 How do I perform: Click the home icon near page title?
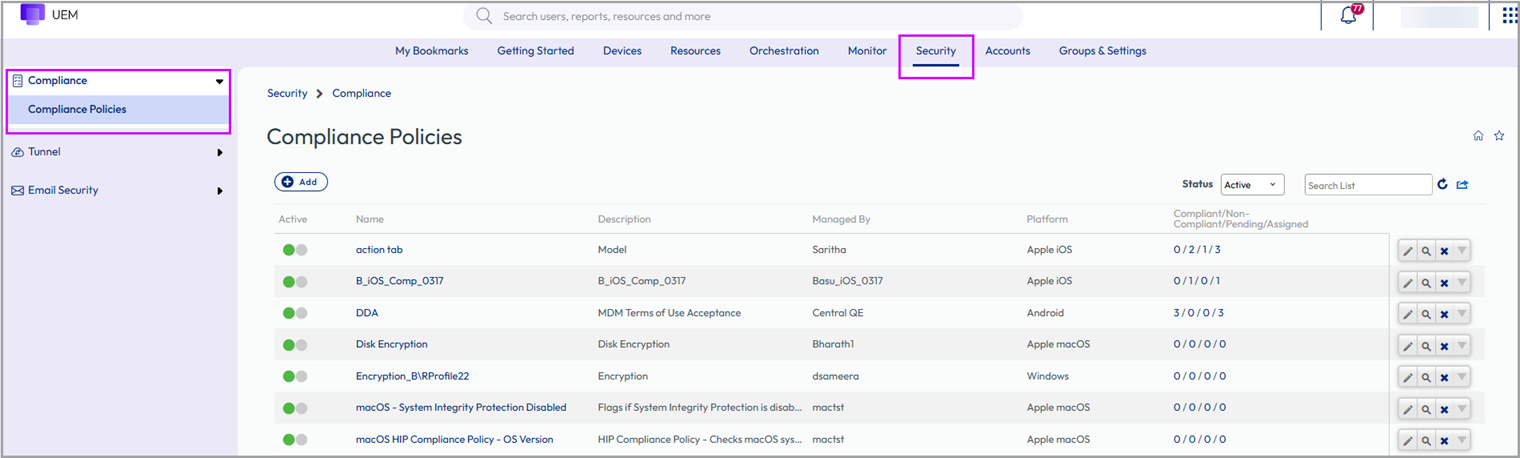click(x=1478, y=136)
